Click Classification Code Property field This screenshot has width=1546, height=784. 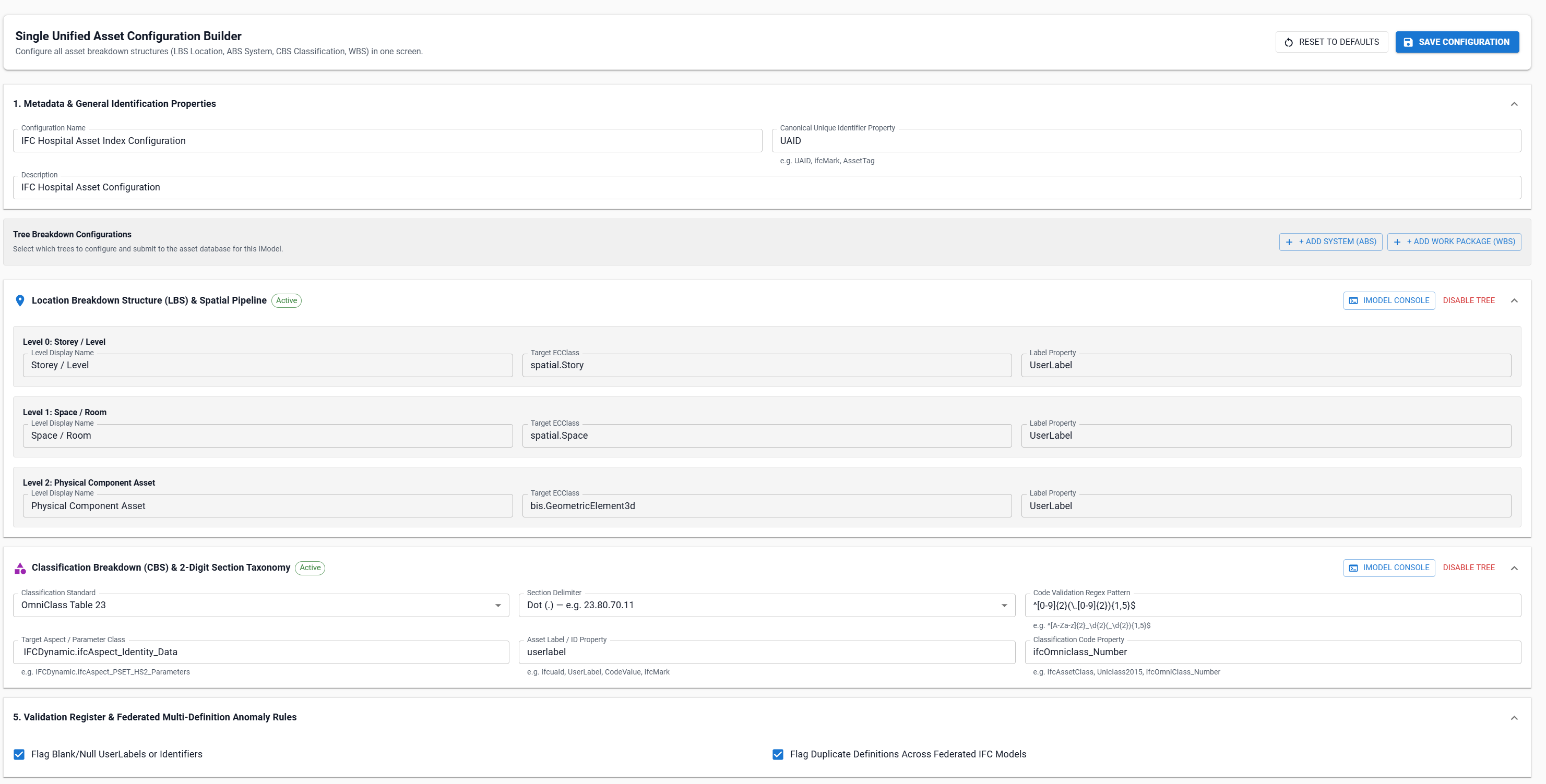tap(1273, 653)
